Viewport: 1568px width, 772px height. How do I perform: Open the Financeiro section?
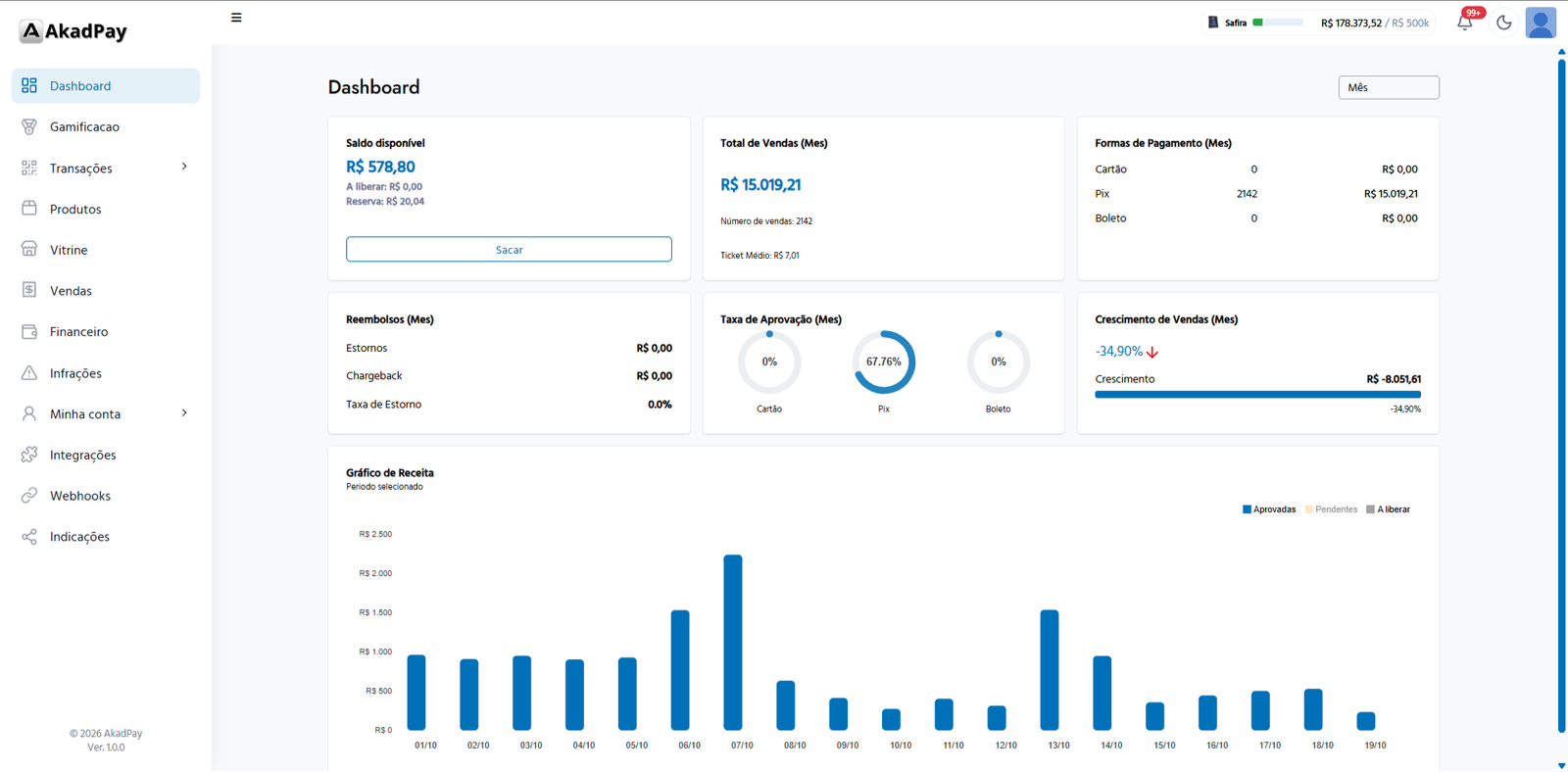click(106, 332)
